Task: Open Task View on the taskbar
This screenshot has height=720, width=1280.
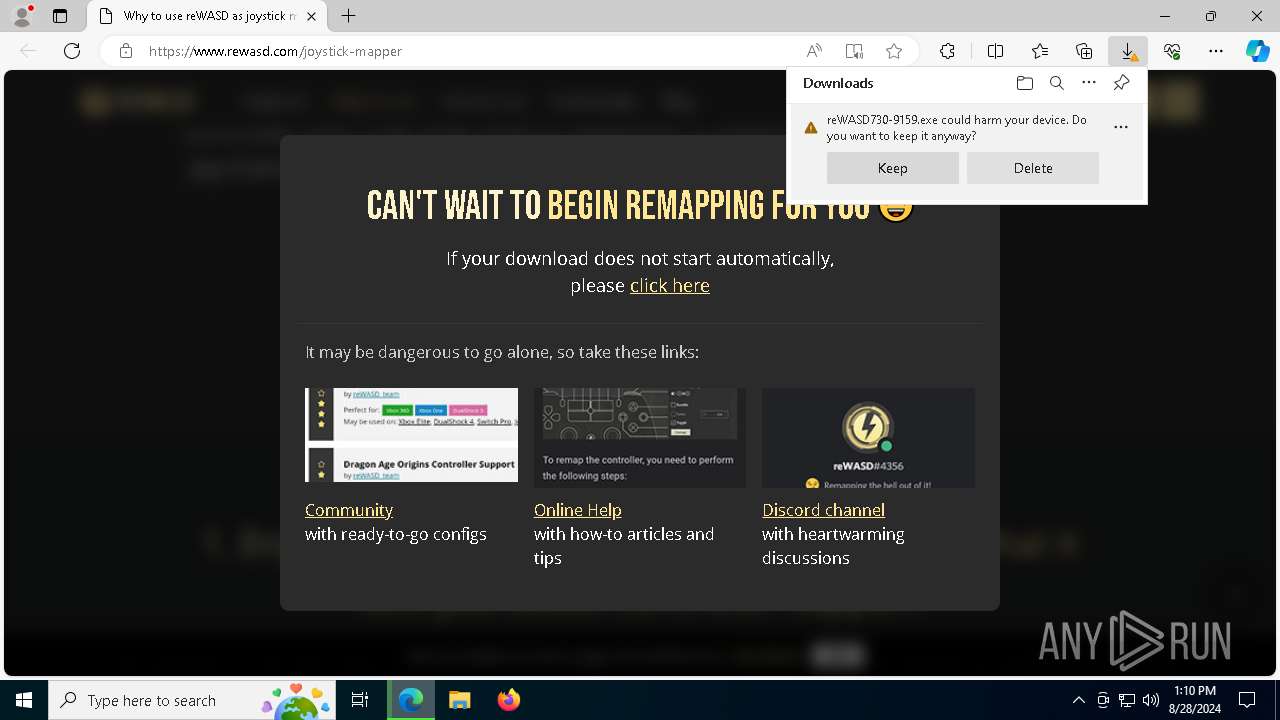Action: (x=360, y=700)
